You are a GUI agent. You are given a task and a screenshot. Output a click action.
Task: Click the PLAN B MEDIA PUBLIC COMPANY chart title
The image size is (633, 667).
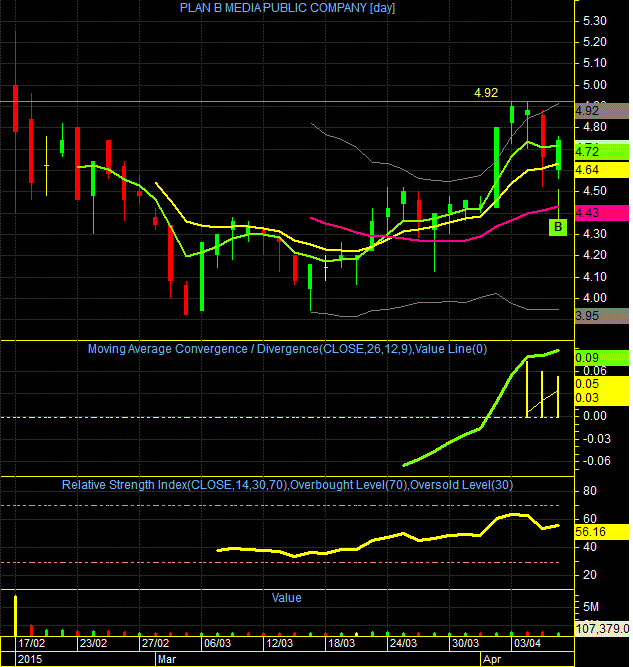coord(287,8)
